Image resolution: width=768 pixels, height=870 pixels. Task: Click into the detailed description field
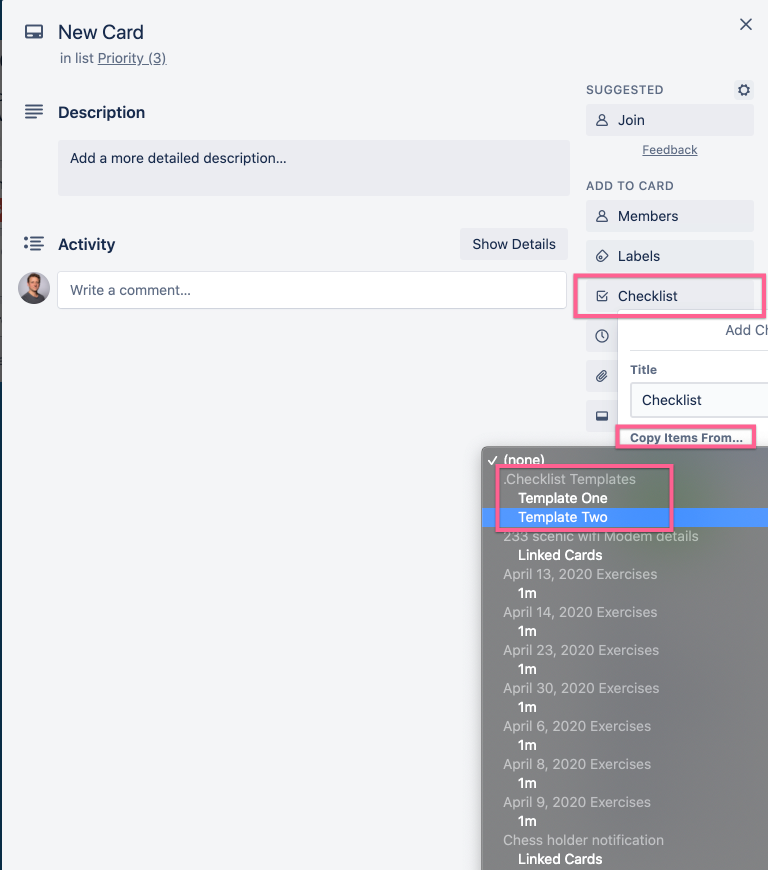(x=314, y=168)
